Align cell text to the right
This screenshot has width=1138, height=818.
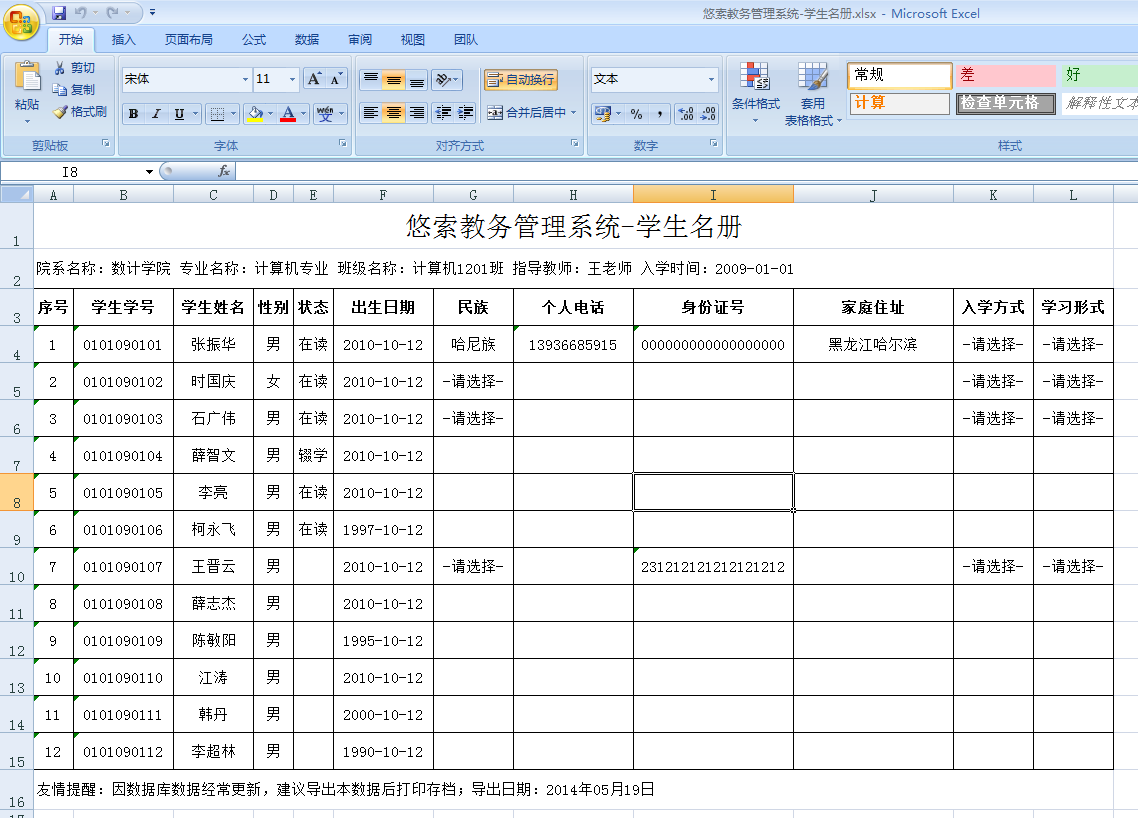417,113
